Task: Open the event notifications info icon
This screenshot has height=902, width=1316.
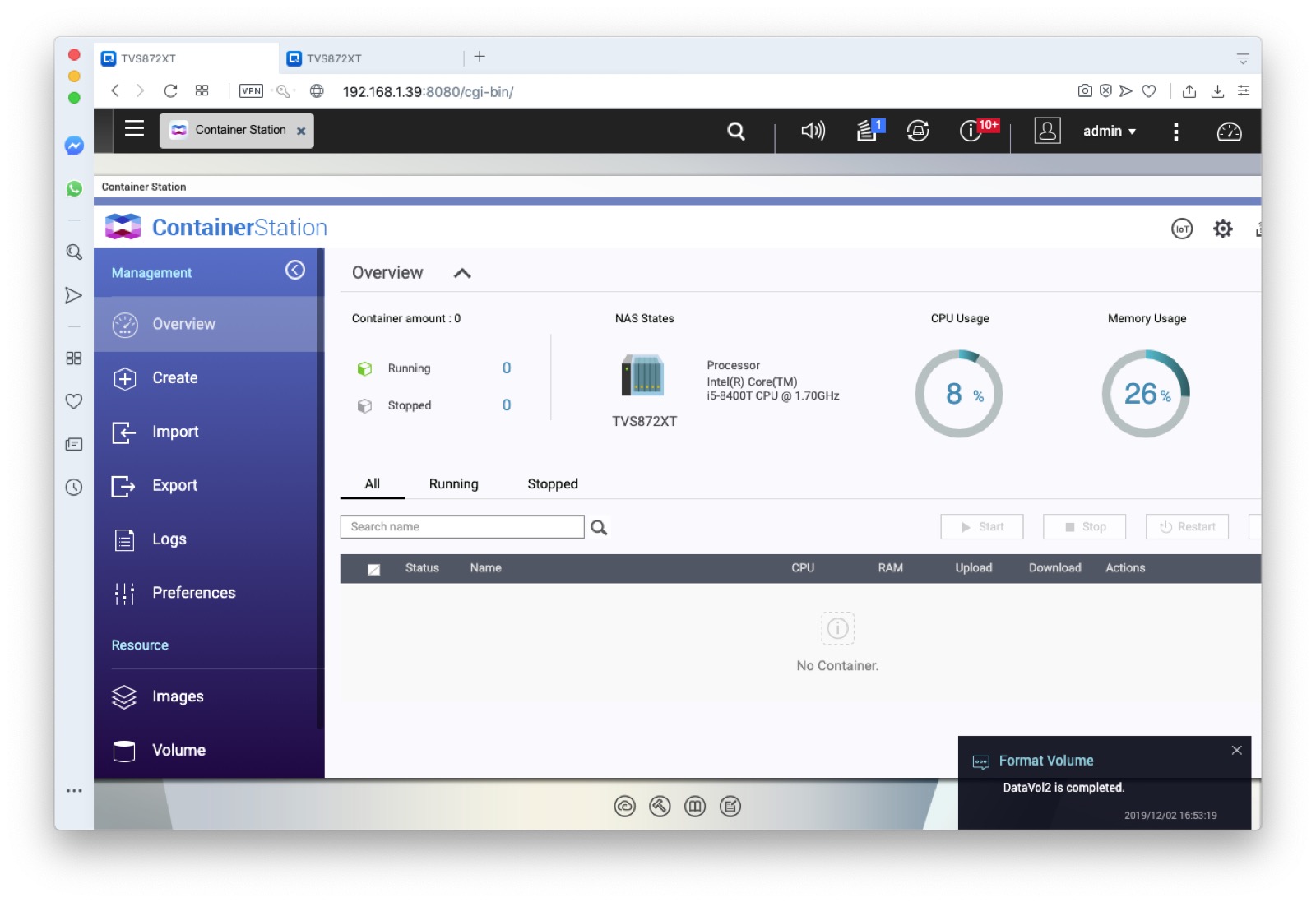Action: point(971,131)
